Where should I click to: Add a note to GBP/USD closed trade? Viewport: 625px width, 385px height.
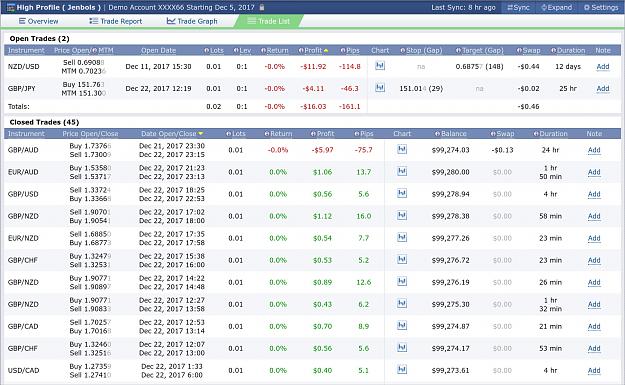point(594,194)
